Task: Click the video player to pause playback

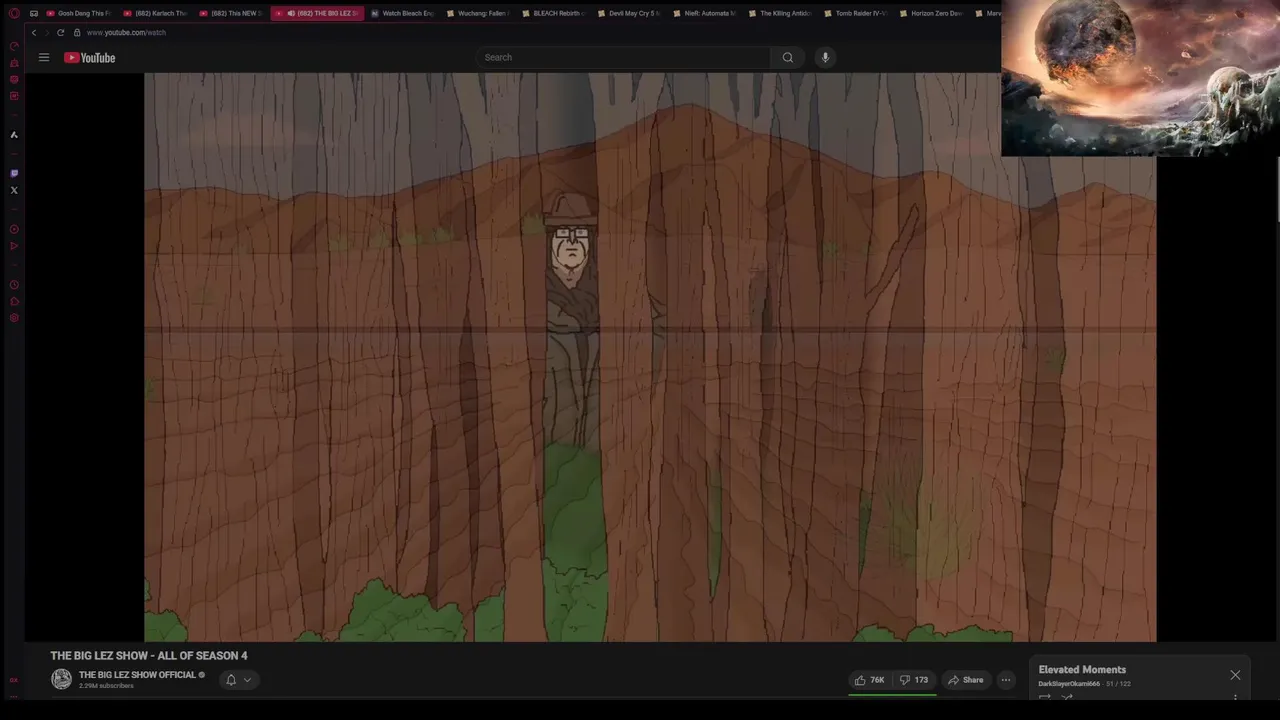Action: (650, 357)
